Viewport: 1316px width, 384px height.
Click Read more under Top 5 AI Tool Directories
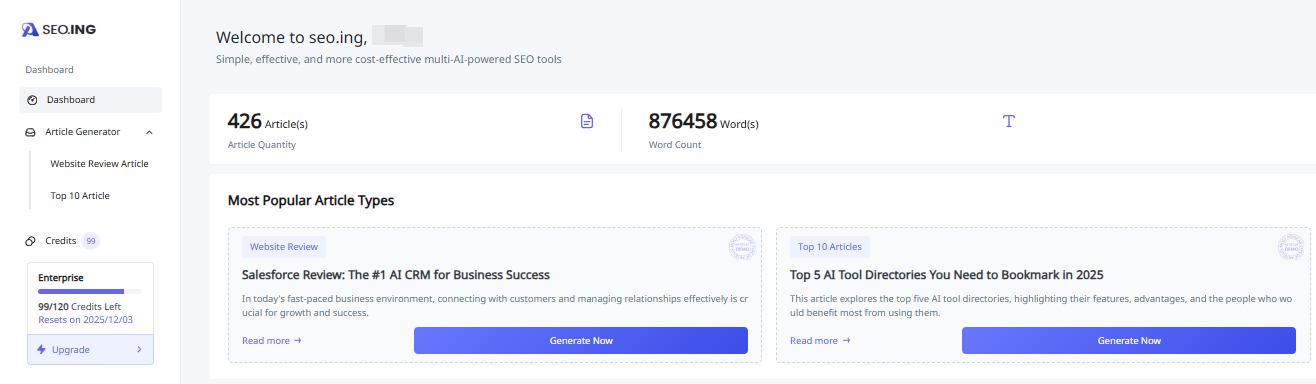click(x=820, y=341)
